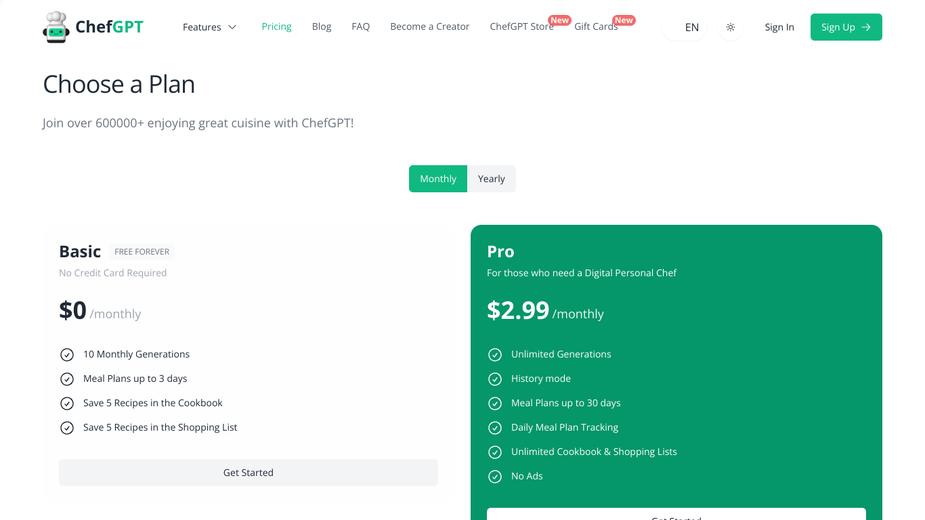This screenshot has width=925, height=520.
Task: Click the 'No Credit Card Required' text
Action: (113, 273)
